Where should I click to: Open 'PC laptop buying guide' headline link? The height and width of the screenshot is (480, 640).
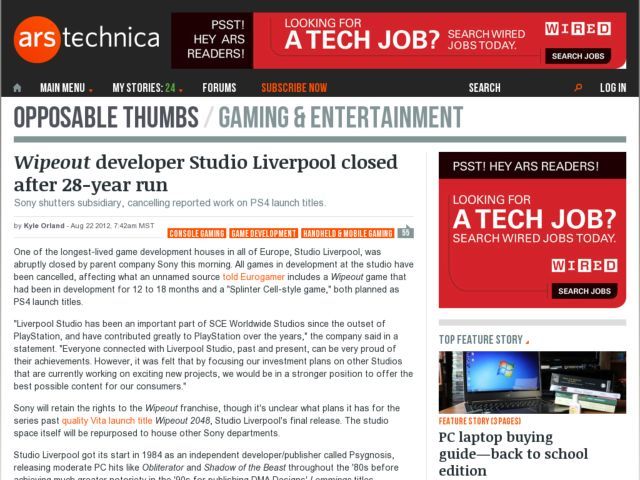[513, 453]
